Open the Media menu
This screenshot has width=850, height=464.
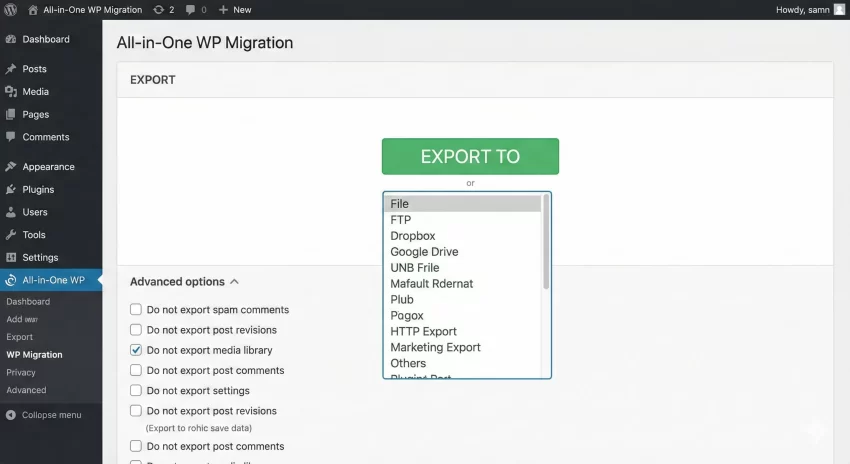[35, 92]
